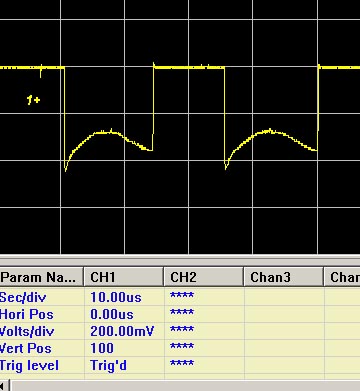Click the Trig'd status cell
360x391 pixels.
108,365
